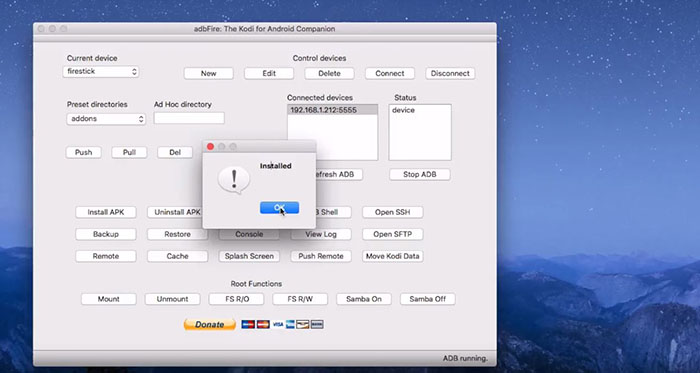Click the Samba On button
Screen dimensions: 700x373
pos(364,299)
